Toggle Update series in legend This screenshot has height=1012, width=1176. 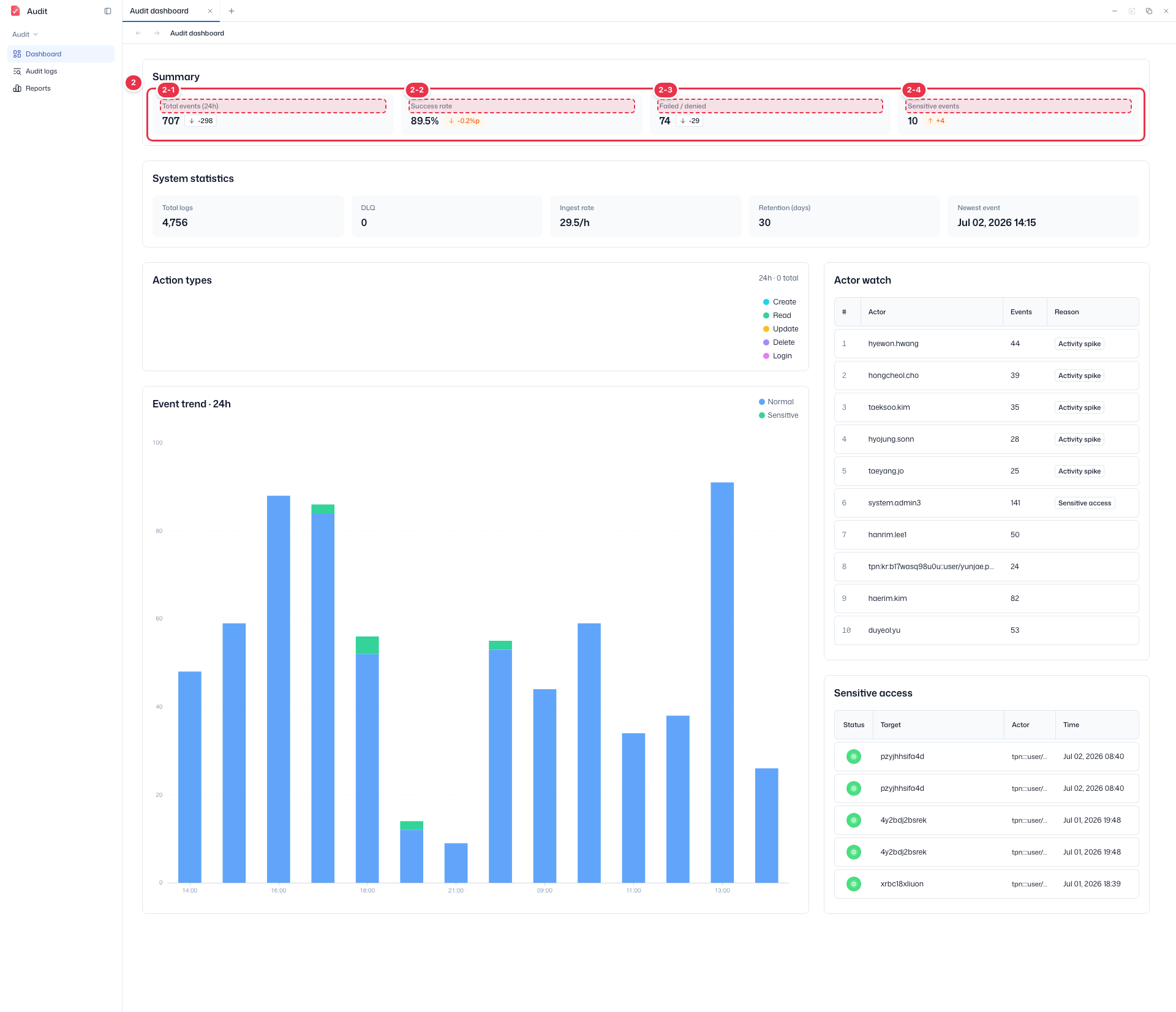point(781,329)
